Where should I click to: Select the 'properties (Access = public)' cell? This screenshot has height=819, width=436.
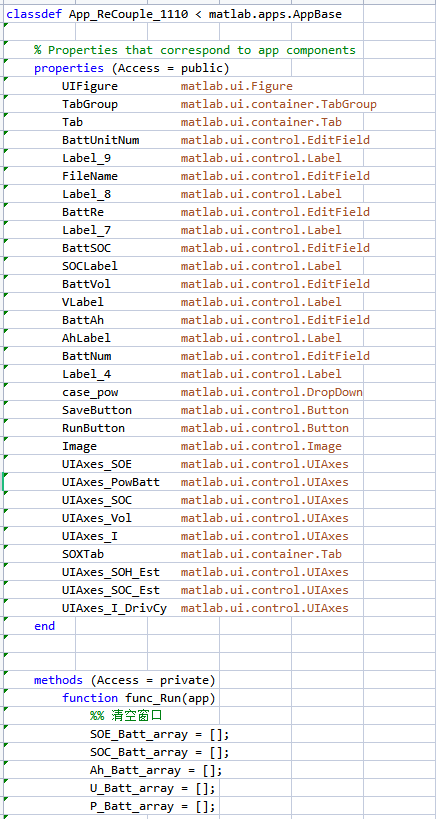(x=132, y=68)
